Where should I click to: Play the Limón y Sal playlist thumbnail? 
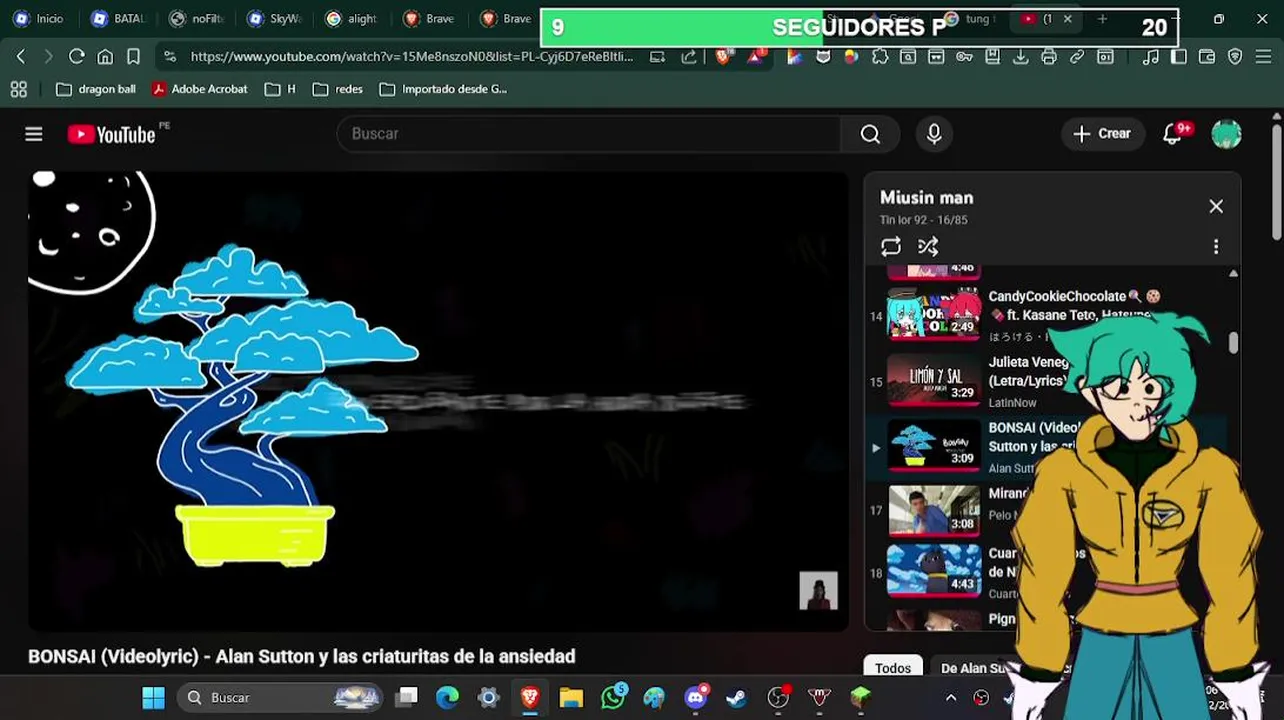(934, 380)
